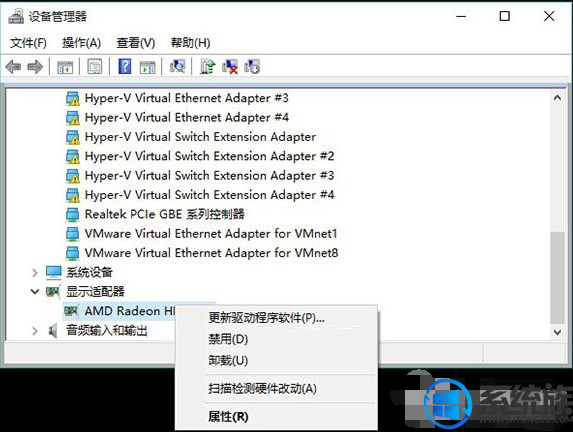The image size is (573, 432).
Task: Select Hyper-V Virtual Ethernet Adapter #3
Action: pyautogui.click(x=186, y=98)
